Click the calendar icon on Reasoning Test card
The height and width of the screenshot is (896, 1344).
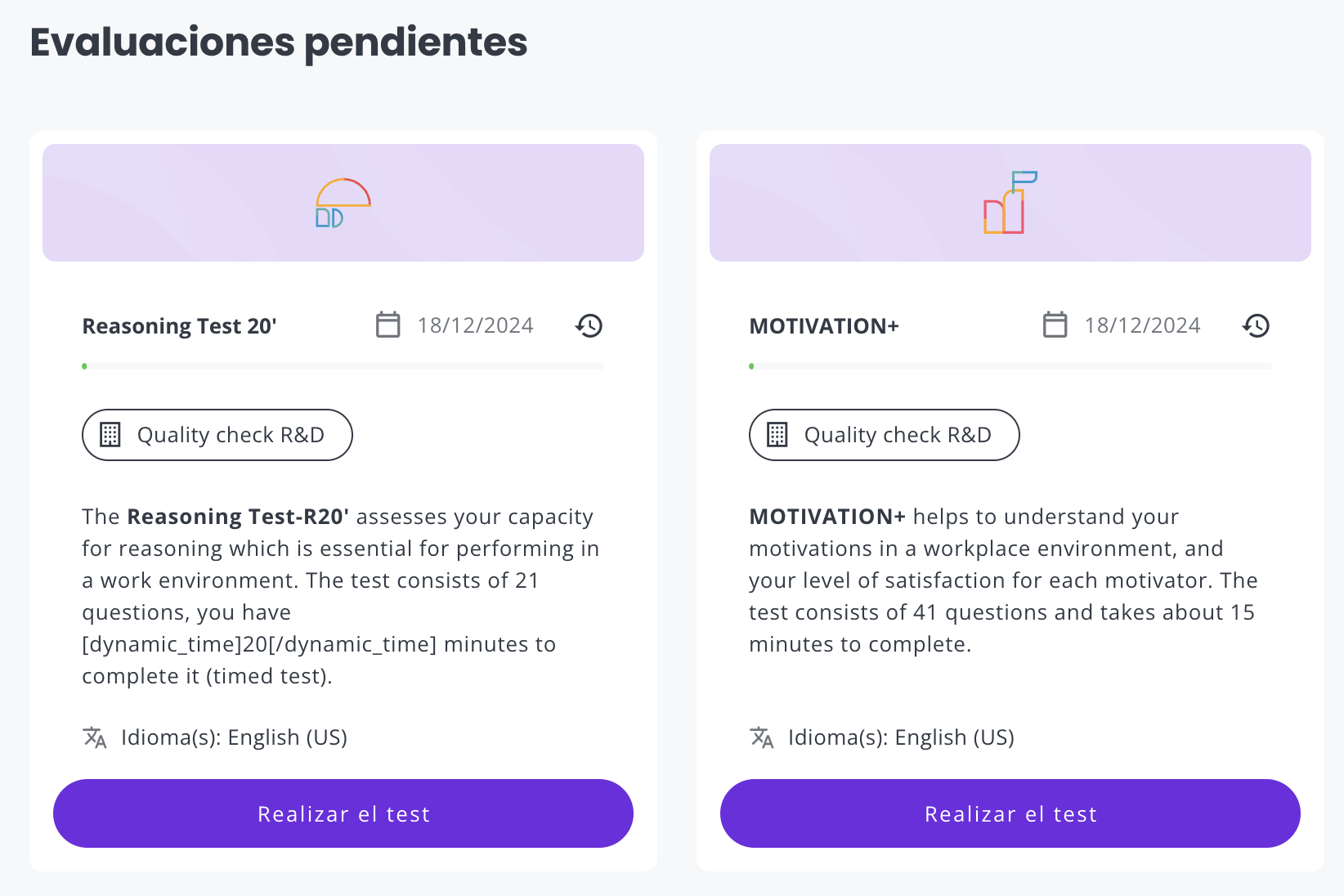click(388, 325)
